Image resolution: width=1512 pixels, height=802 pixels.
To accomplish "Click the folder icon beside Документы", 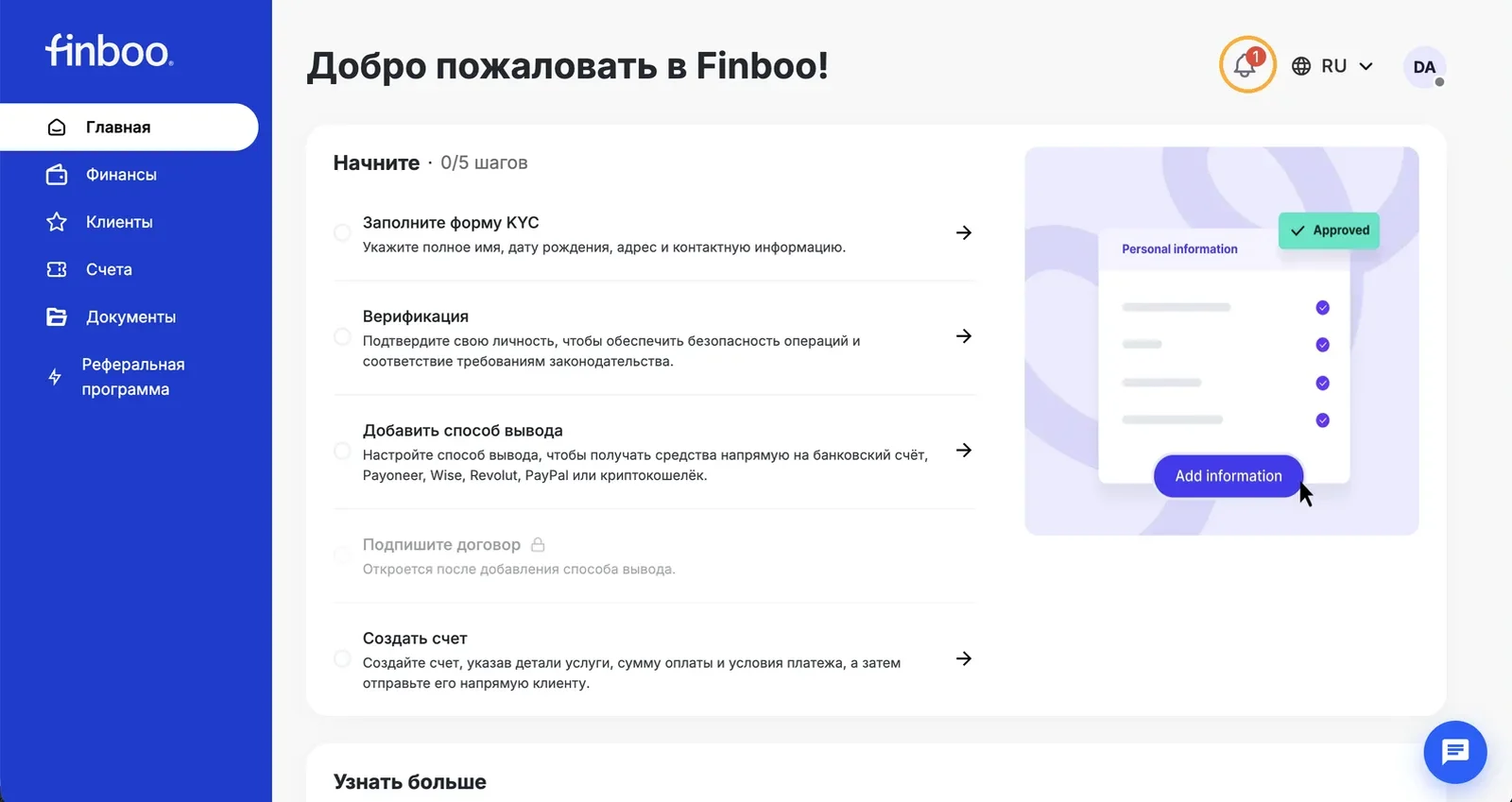I will [x=57, y=316].
